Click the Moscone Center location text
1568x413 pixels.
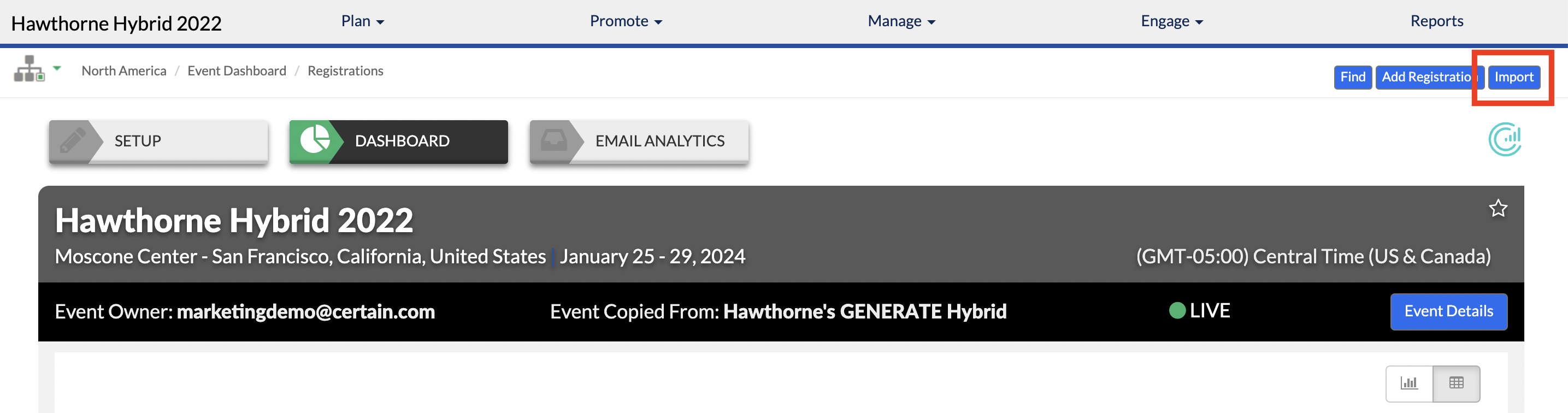click(x=300, y=256)
